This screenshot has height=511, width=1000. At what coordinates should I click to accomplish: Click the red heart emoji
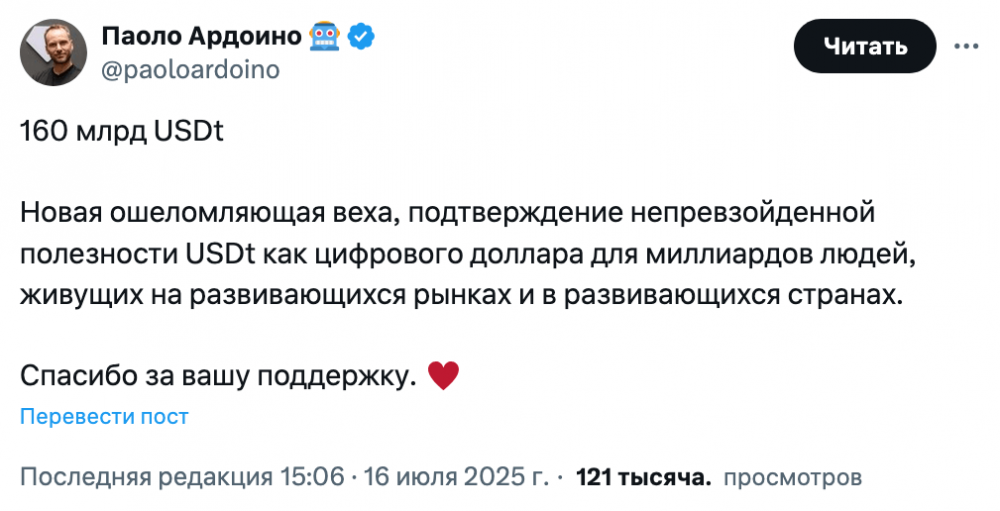tap(443, 376)
